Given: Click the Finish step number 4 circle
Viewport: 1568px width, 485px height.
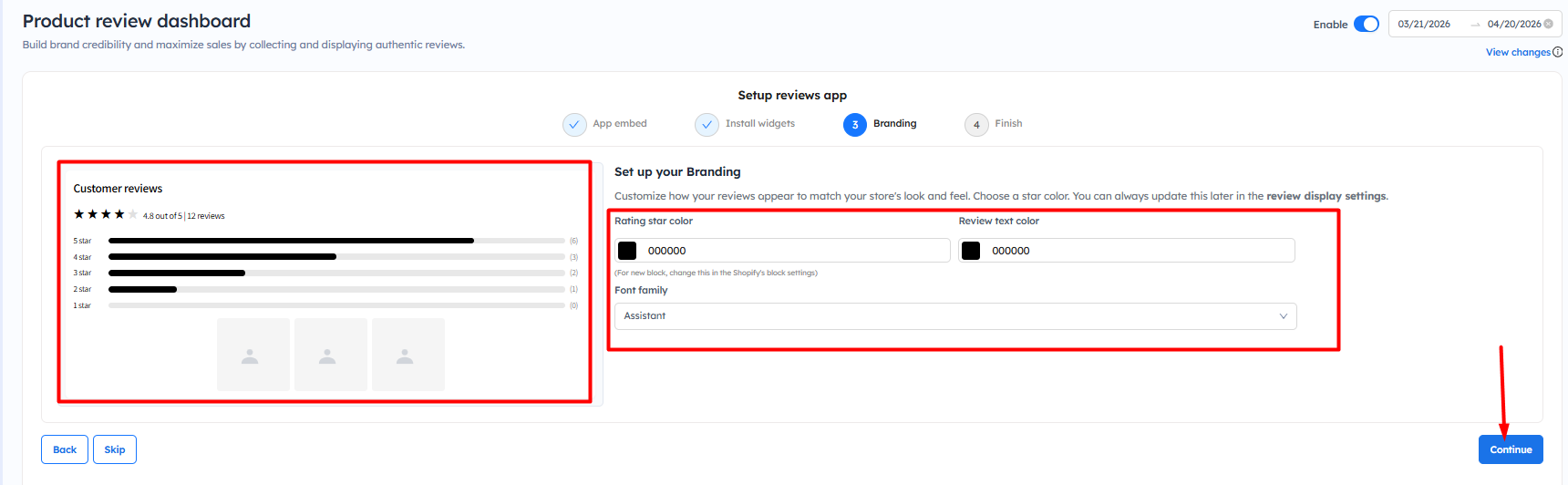Looking at the screenshot, I should 976,125.
